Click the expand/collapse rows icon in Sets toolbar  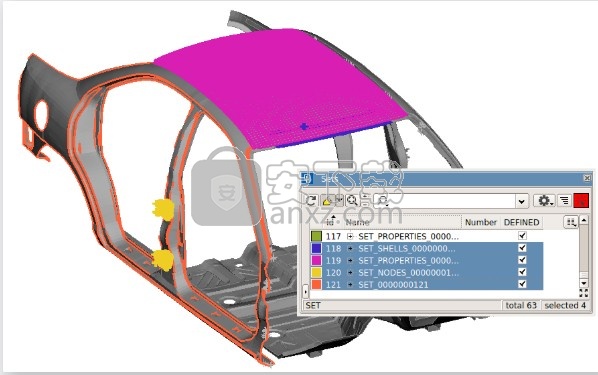point(365,200)
